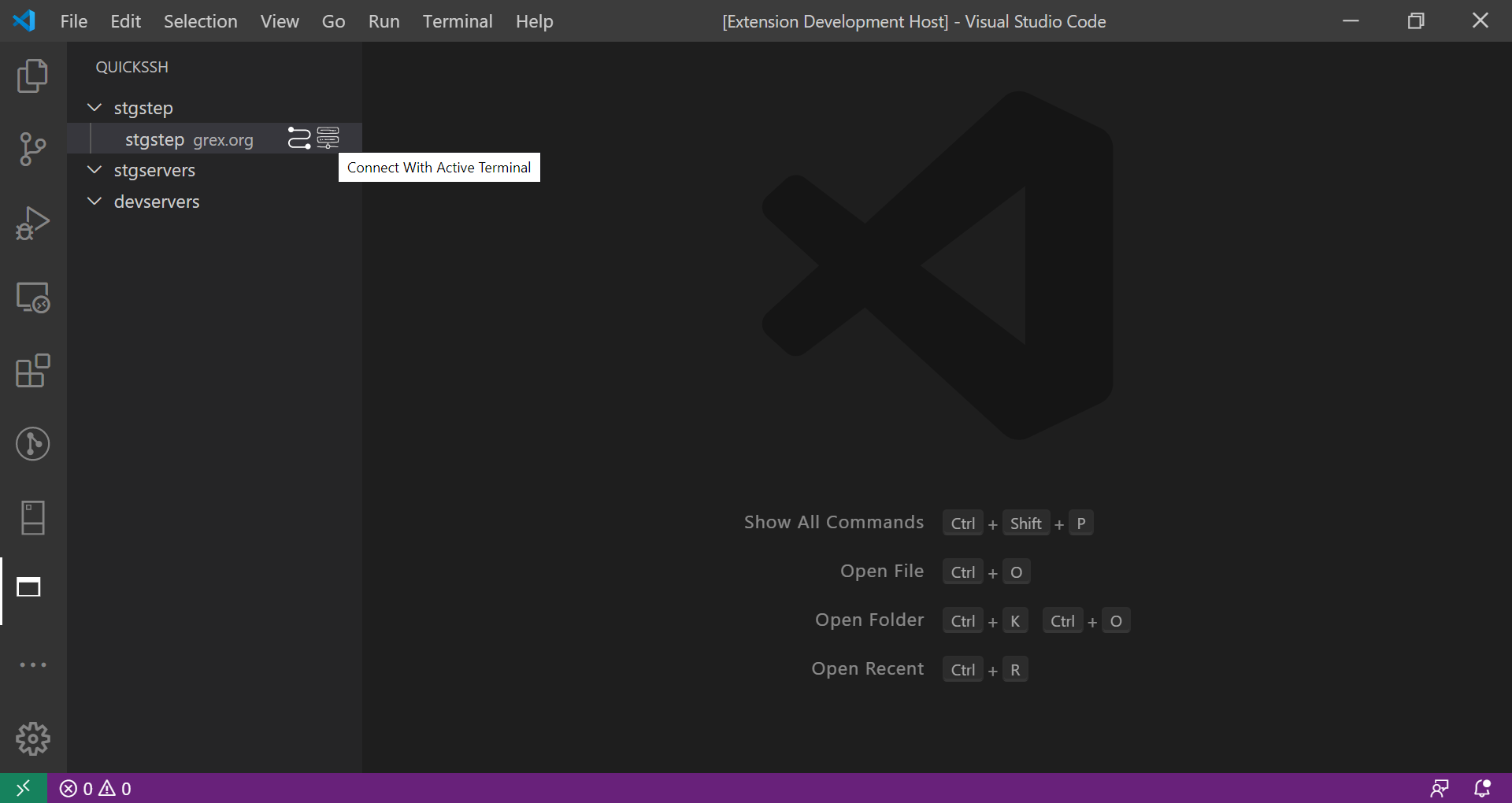
Task: Open the Explorer view in activity bar
Action: 32,76
